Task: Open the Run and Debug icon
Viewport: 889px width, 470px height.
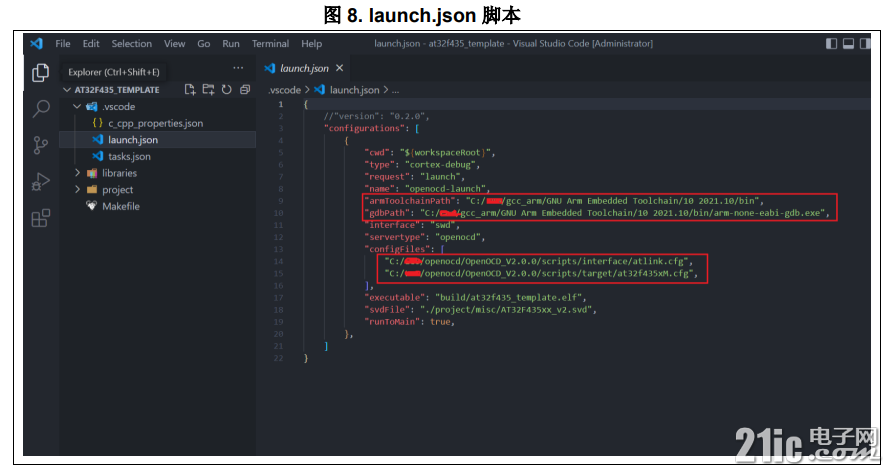Action: click(40, 182)
